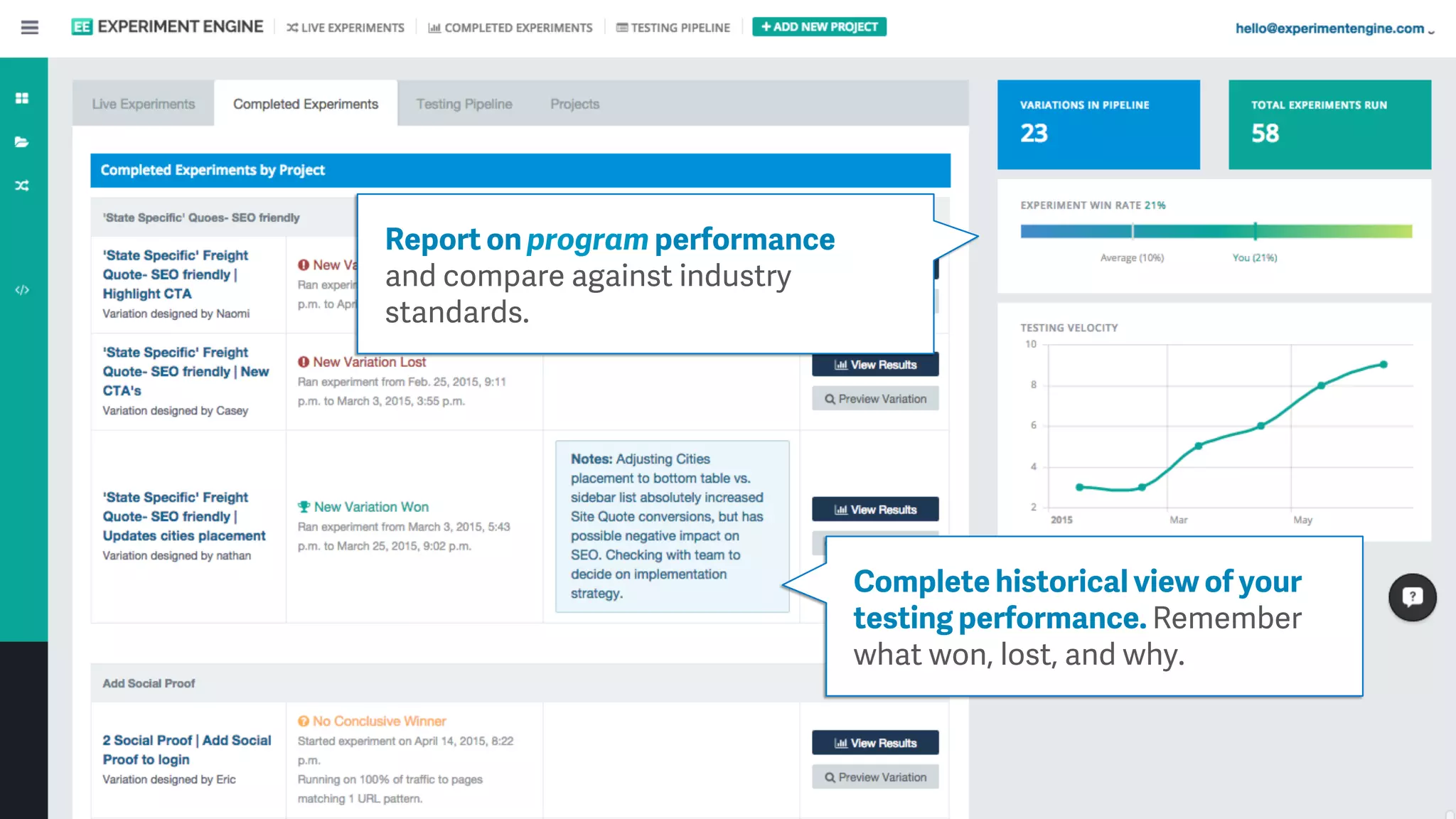Open 'State Specific' Freight Quote New CTA's link
Screen dimensions: 1456x819
click(x=186, y=371)
